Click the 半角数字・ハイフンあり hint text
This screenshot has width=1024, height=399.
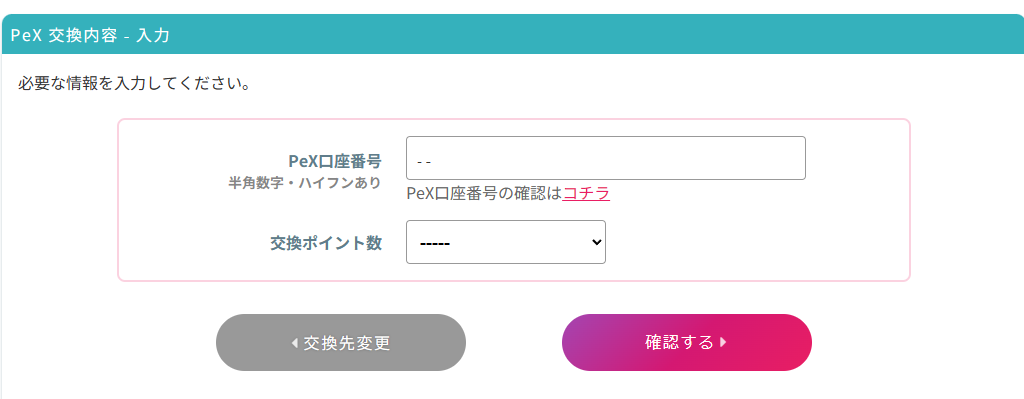click(x=304, y=183)
